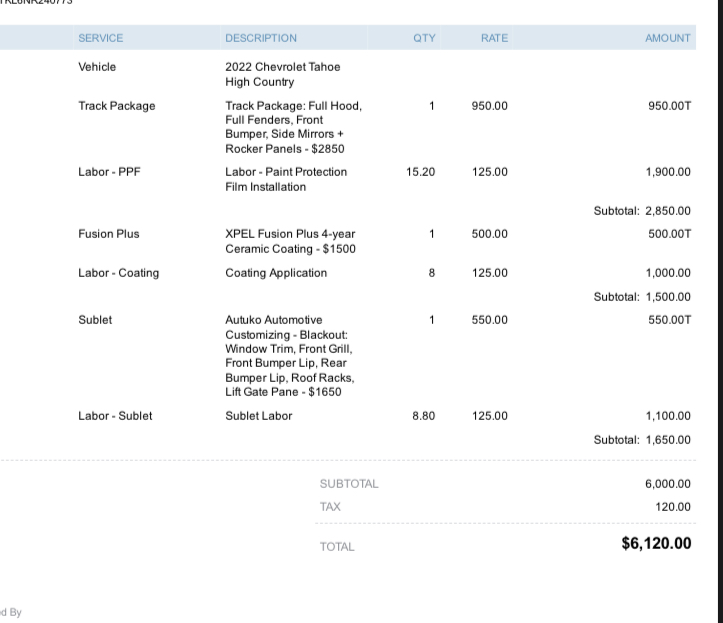Click the quantity 8 for Labor - Coating
The width and height of the screenshot is (723, 623).
point(432,273)
